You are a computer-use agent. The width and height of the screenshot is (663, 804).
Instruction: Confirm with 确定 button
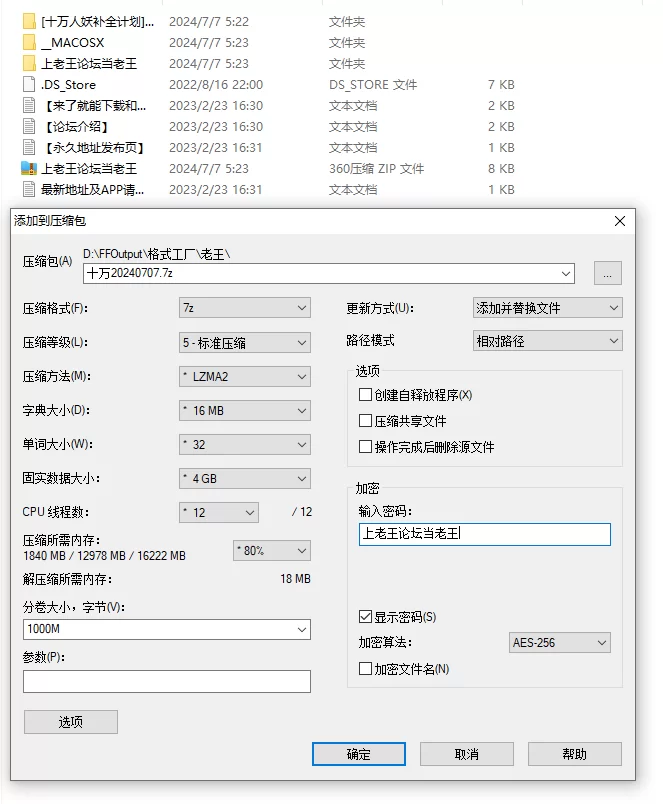[358, 754]
